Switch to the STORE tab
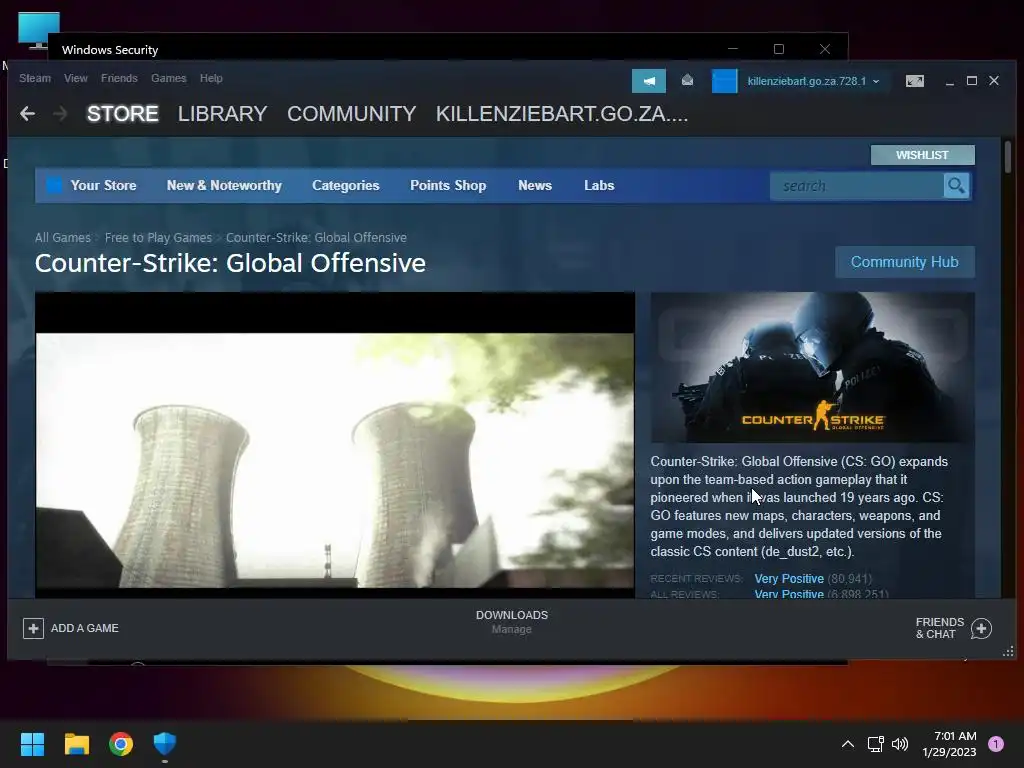The width and height of the screenshot is (1024, 768). point(123,114)
